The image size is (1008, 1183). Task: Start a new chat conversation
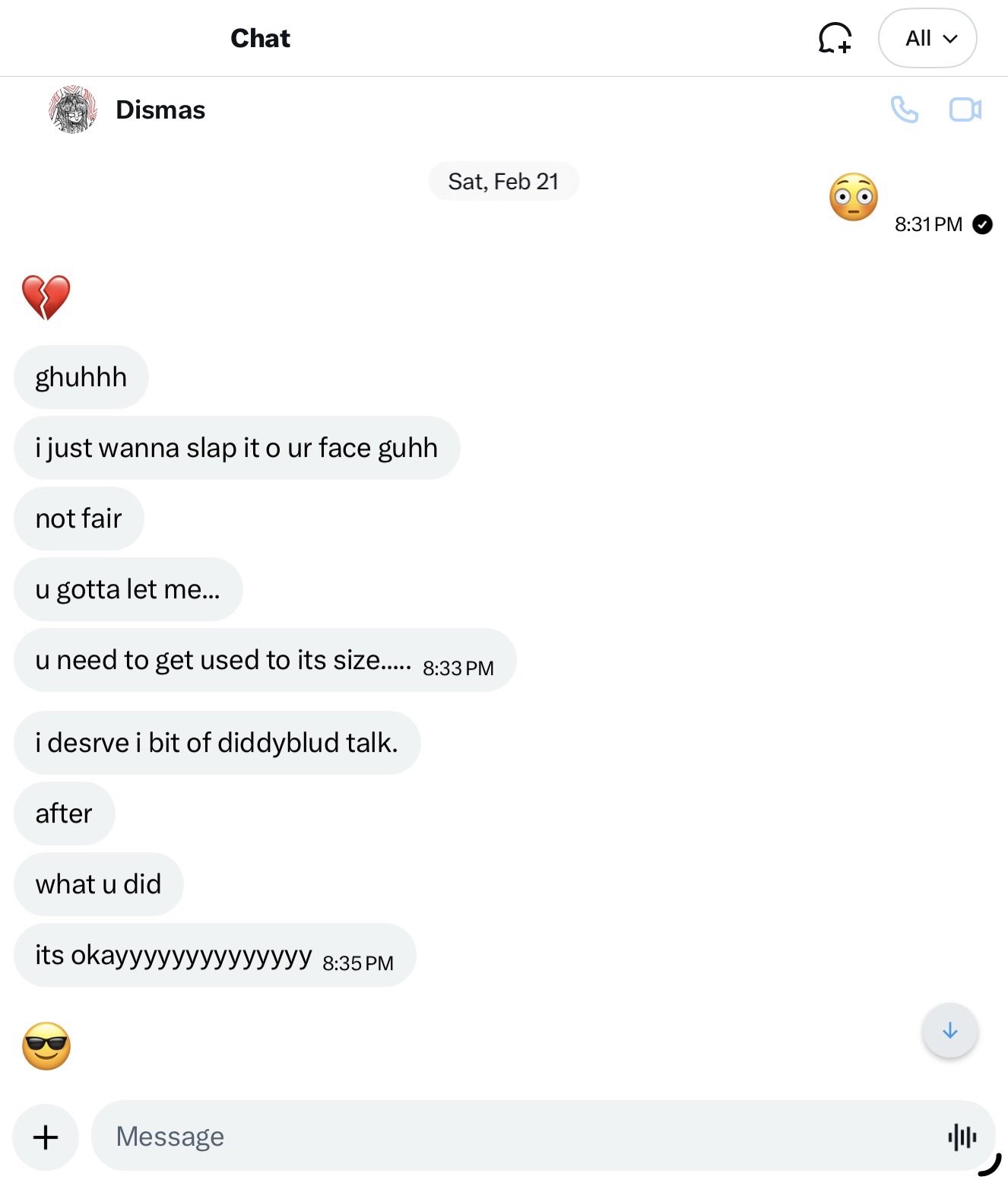click(x=834, y=38)
